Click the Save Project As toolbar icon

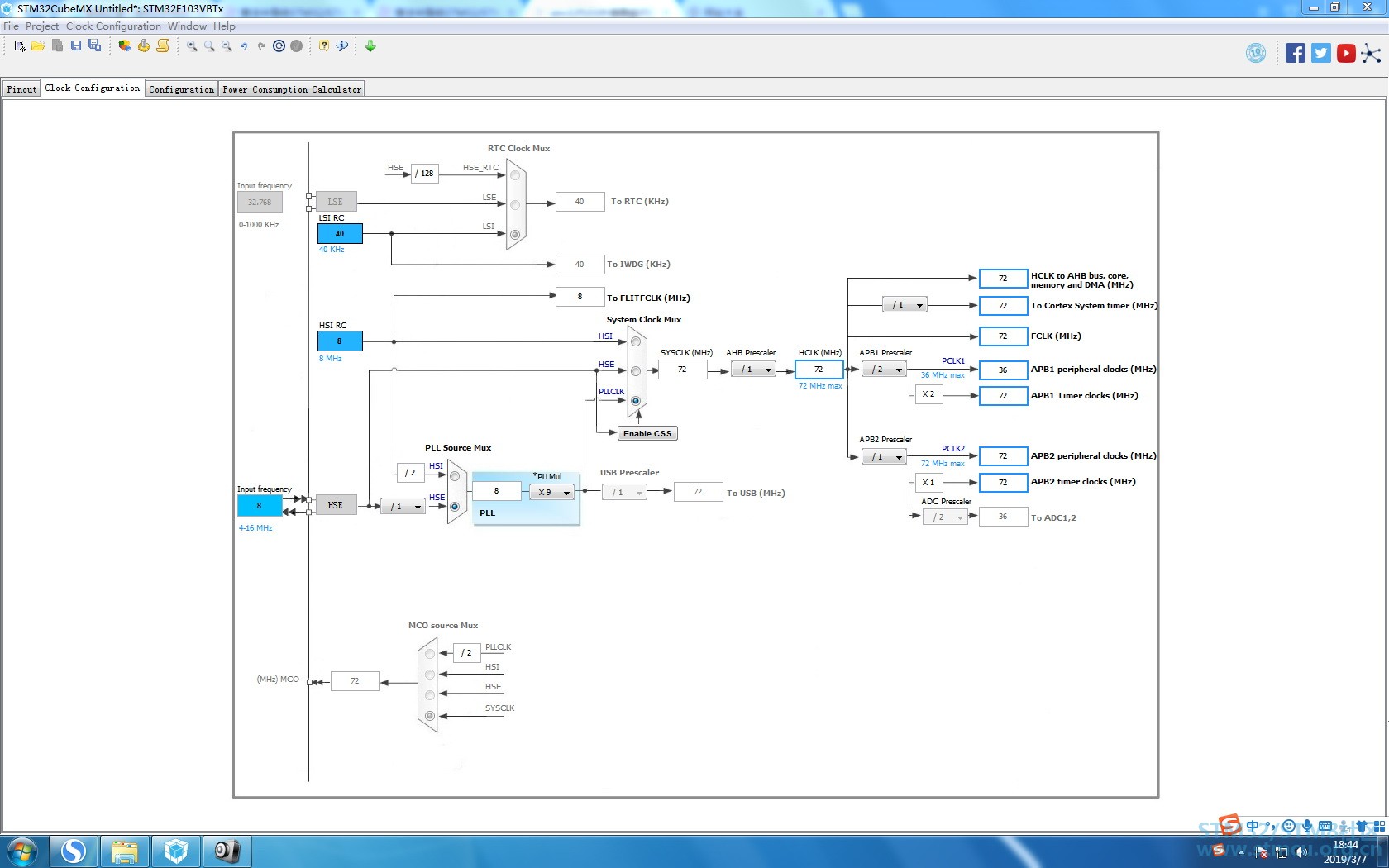(x=94, y=46)
